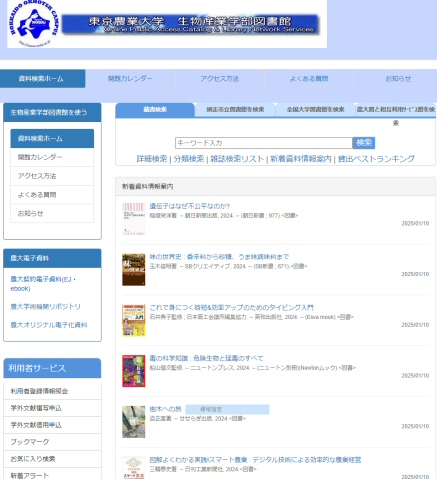Open 学外文献複写申込 service
This screenshot has height=479, width=437.
click(x=52, y=408)
